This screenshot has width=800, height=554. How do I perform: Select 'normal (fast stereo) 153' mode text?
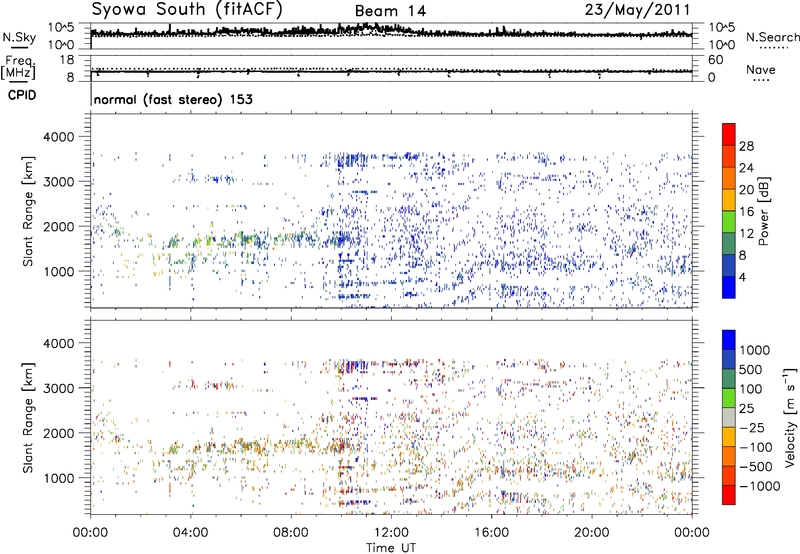(173, 99)
